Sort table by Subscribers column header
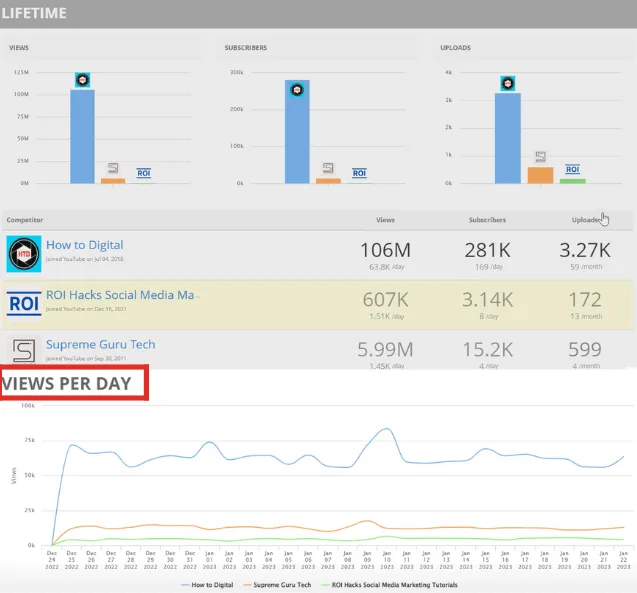Viewport: 637px width, 593px height. point(487,220)
